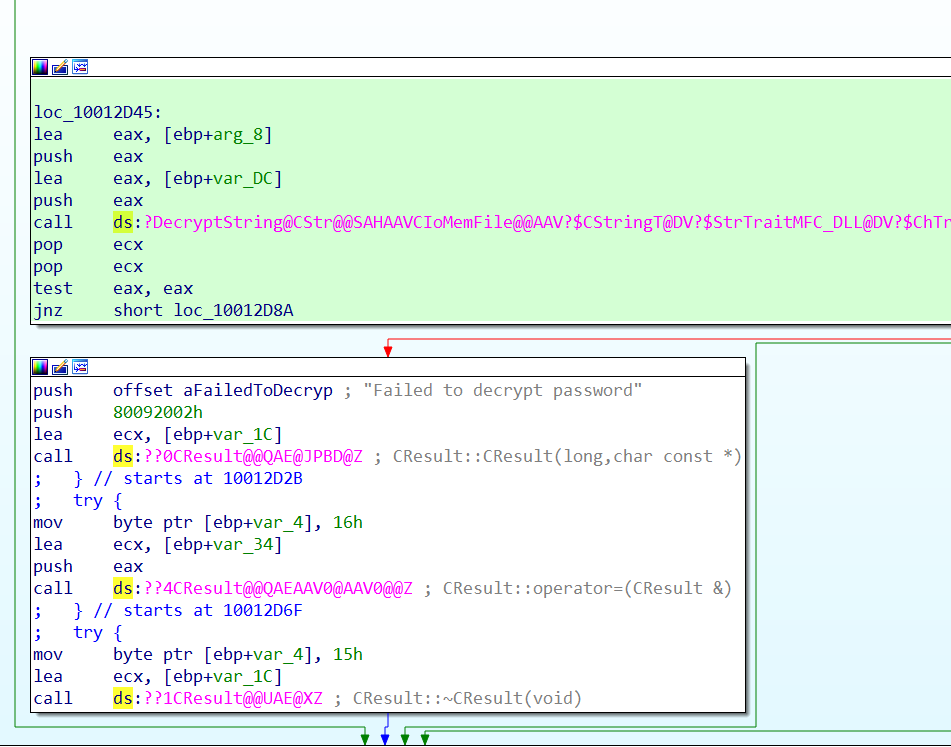Click edit-pencil icon on Failed-to-decrypt block
The height and width of the screenshot is (747, 951).
coord(60,367)
